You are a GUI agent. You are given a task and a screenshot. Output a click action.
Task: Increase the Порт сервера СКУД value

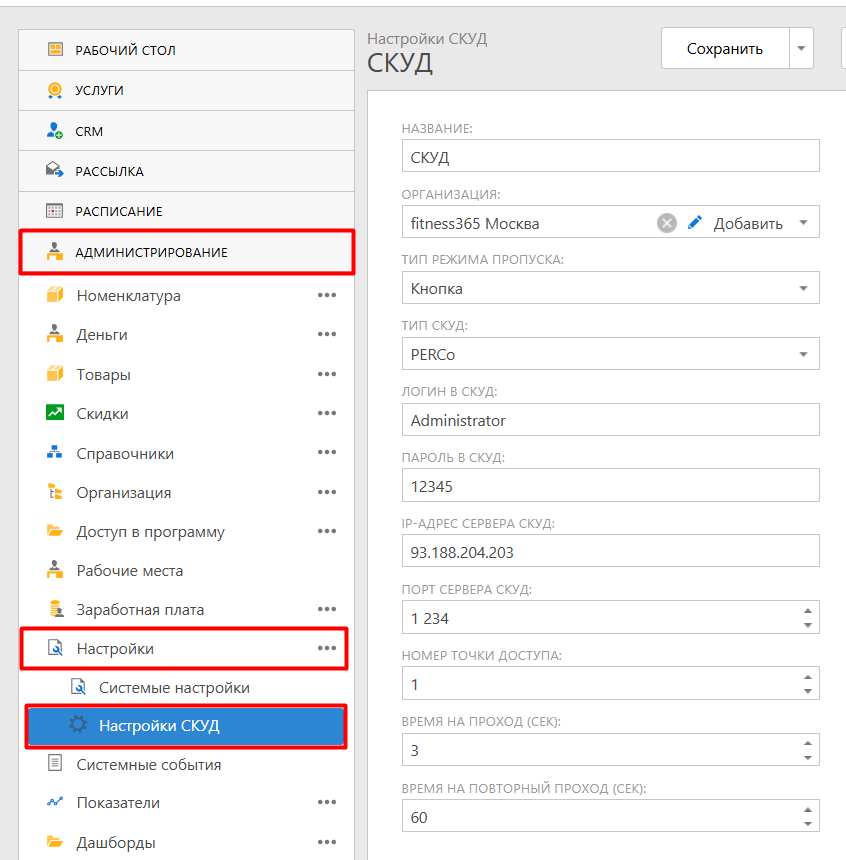808,610
